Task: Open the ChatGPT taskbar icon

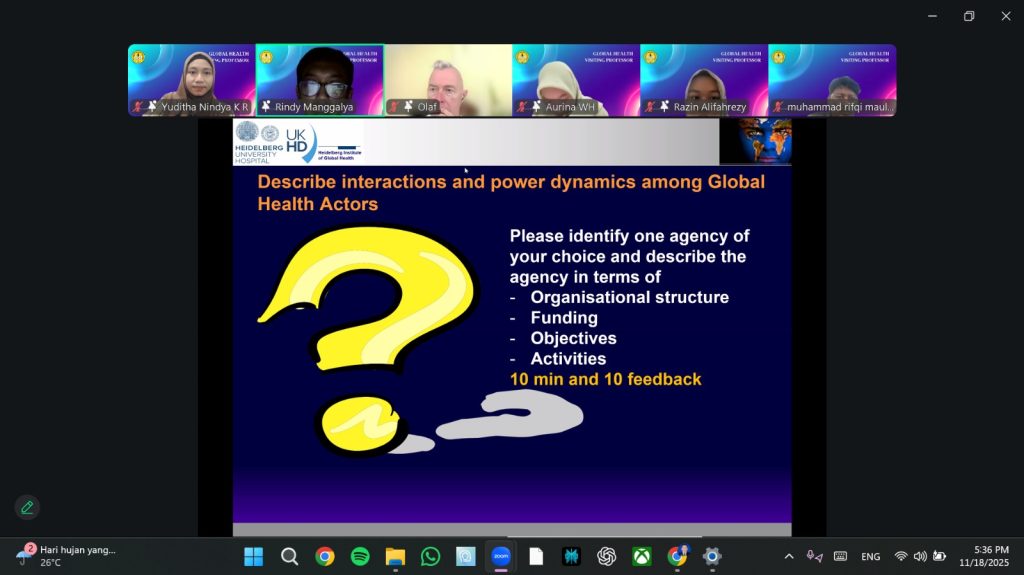Action: (606, 556)
